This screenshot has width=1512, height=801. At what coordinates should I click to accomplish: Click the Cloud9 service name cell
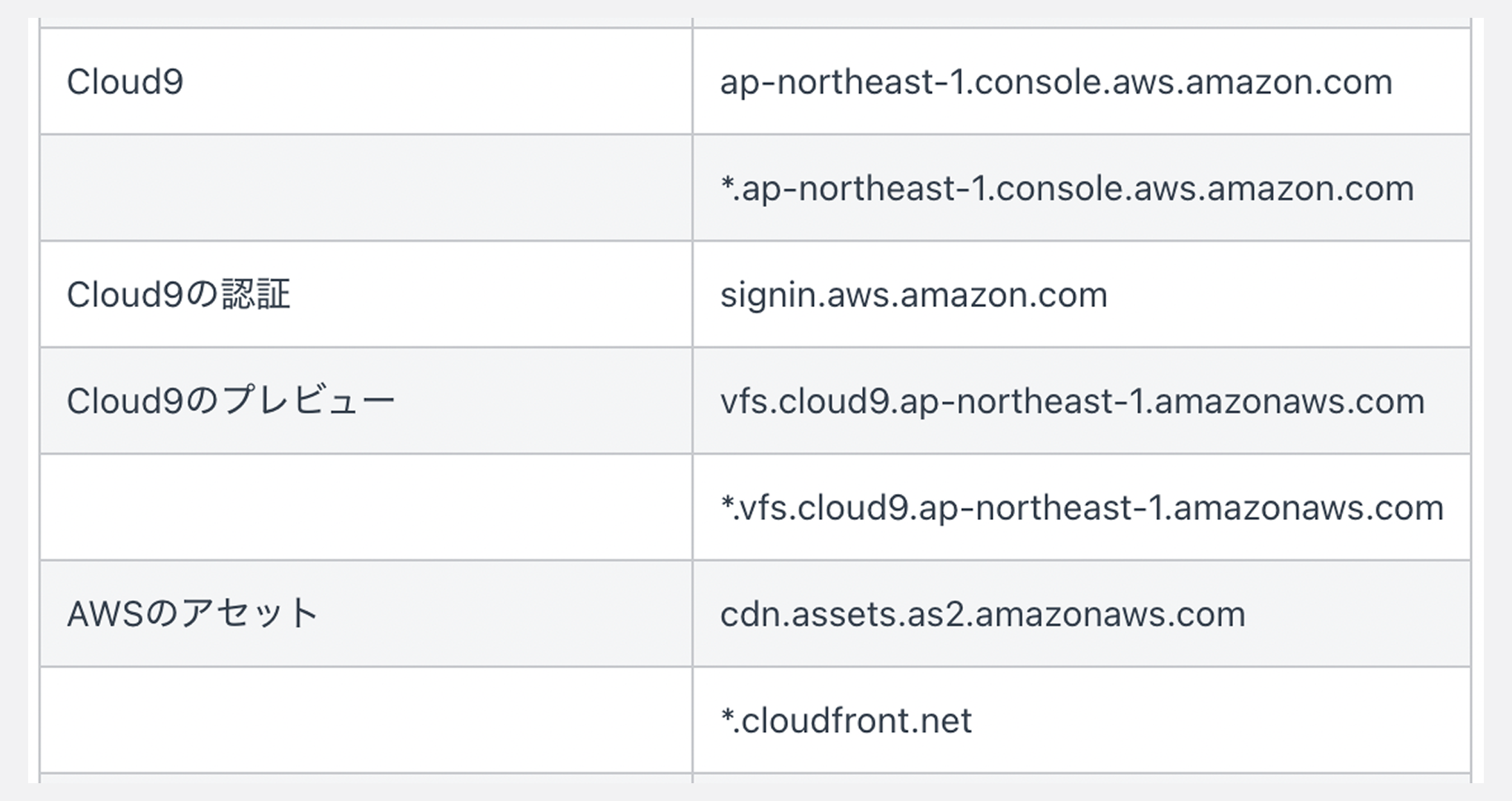[x=367, y=82]
